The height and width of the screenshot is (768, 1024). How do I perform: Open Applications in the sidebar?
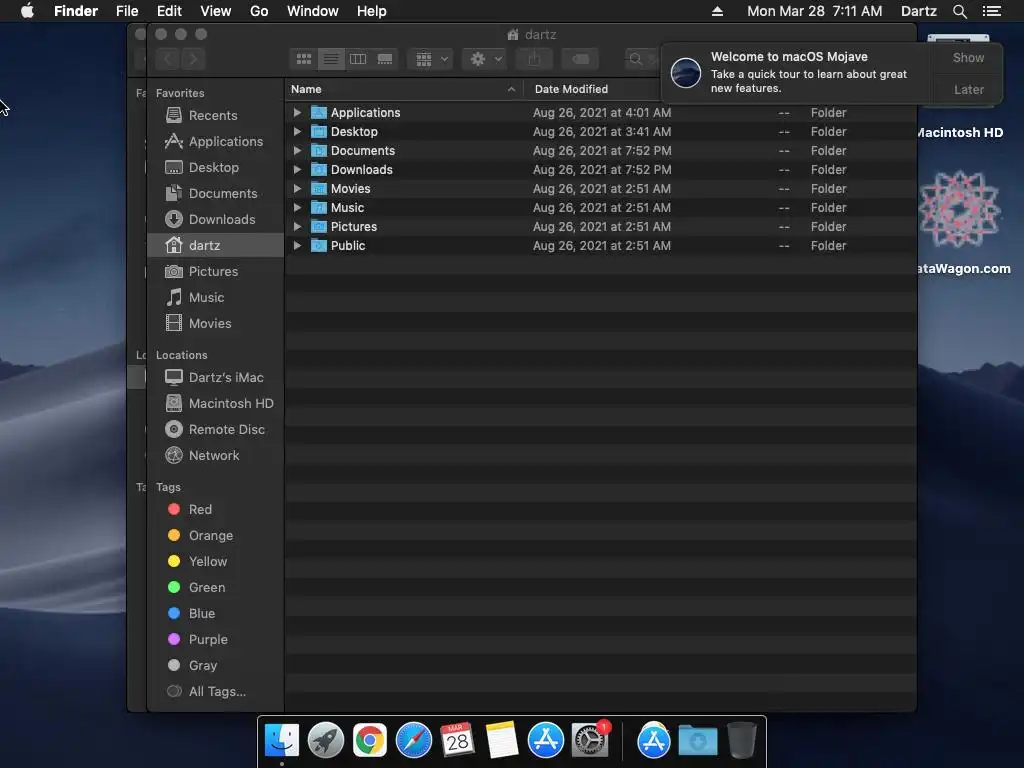(214, 142)
